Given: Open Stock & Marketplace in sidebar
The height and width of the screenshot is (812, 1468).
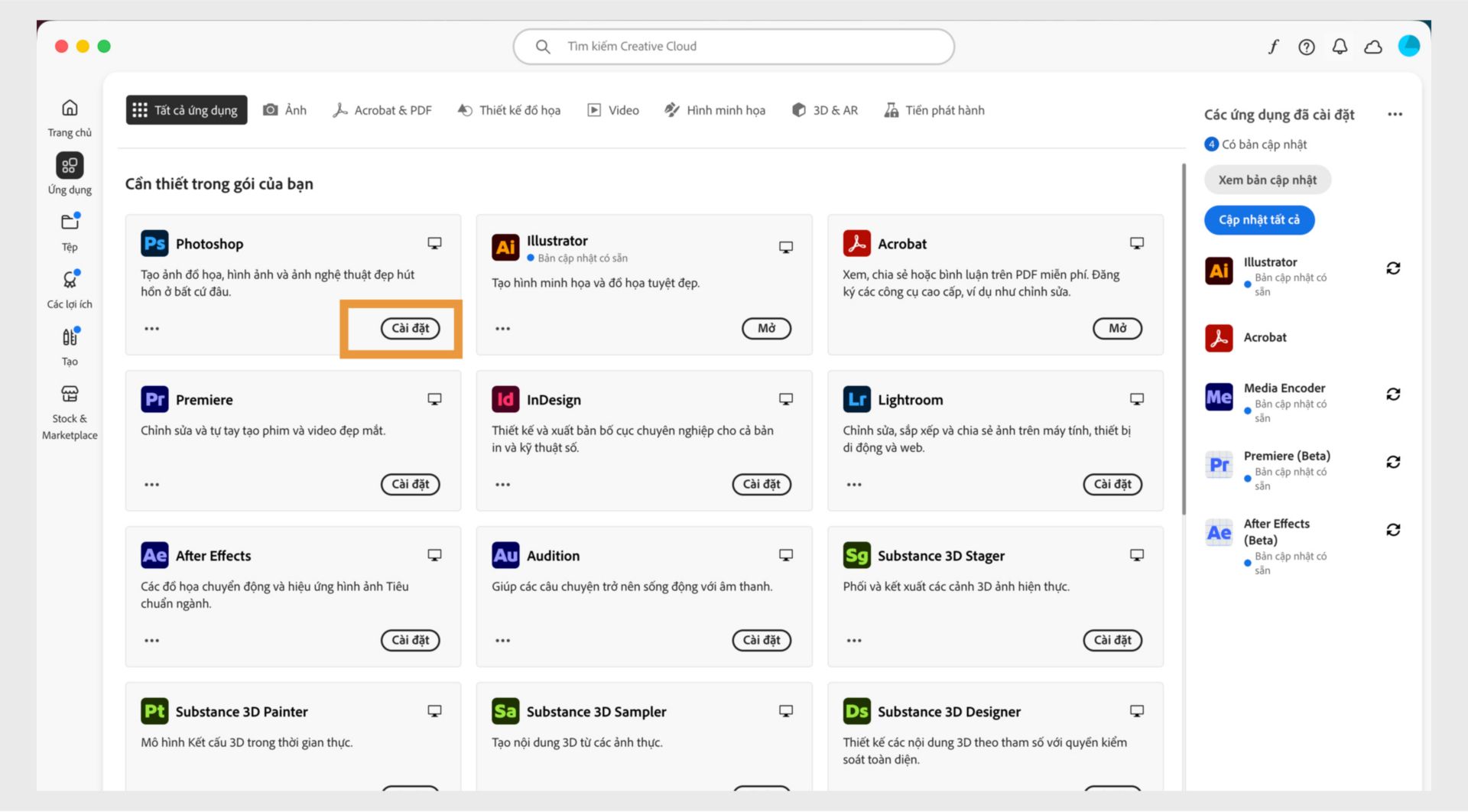Looking at the screenshot, I should 70,413.
